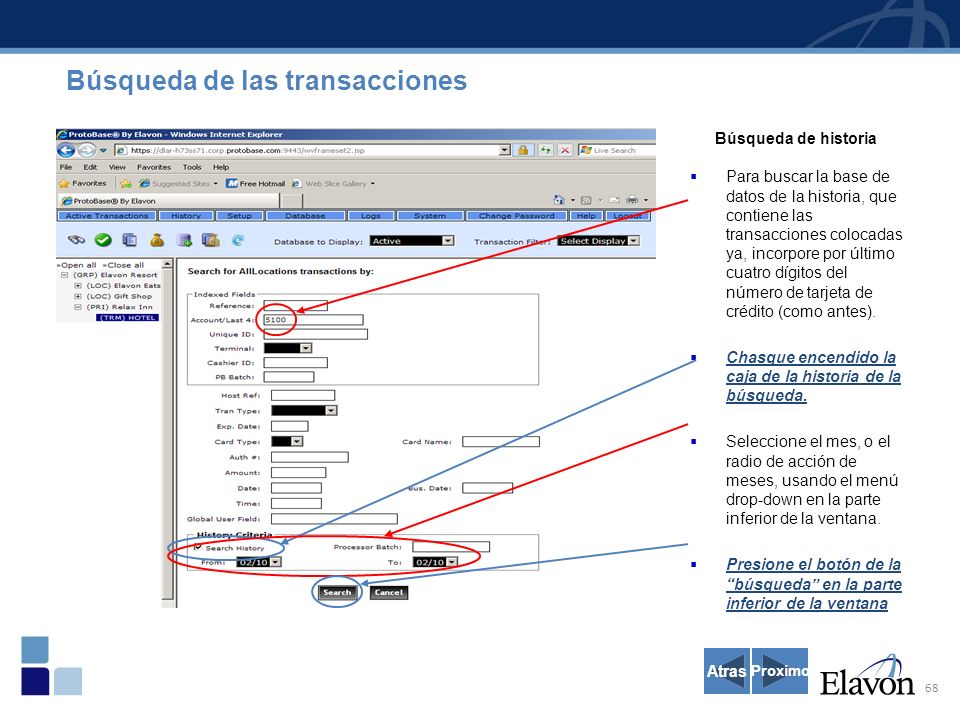Open the Database to Display dropdown

click(411, 241)
